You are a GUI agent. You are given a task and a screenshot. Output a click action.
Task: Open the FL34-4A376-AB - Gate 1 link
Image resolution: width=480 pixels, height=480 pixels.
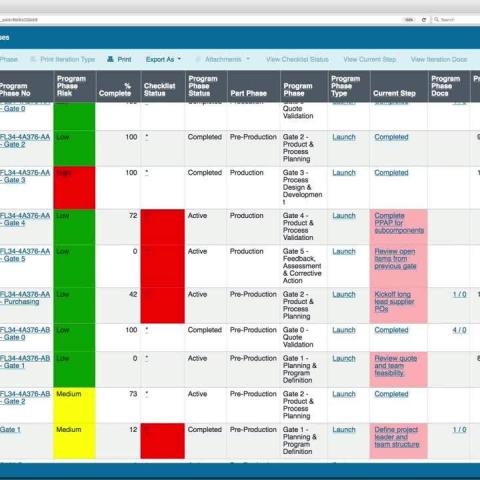coord(25,362)
